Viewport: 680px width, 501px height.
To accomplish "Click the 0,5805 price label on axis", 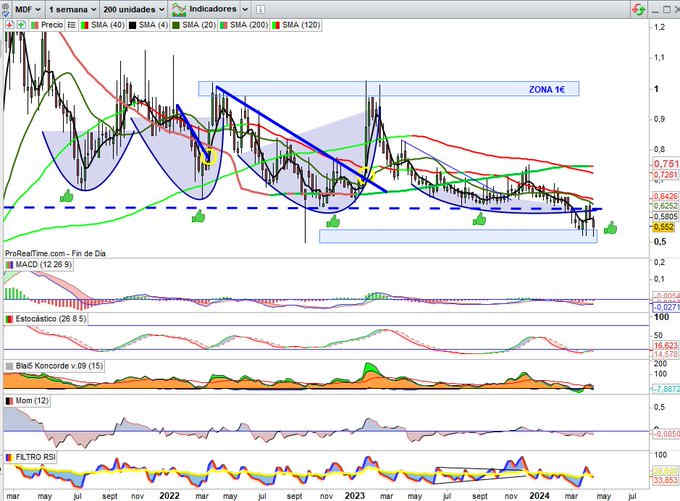I will tap(665, 216).
